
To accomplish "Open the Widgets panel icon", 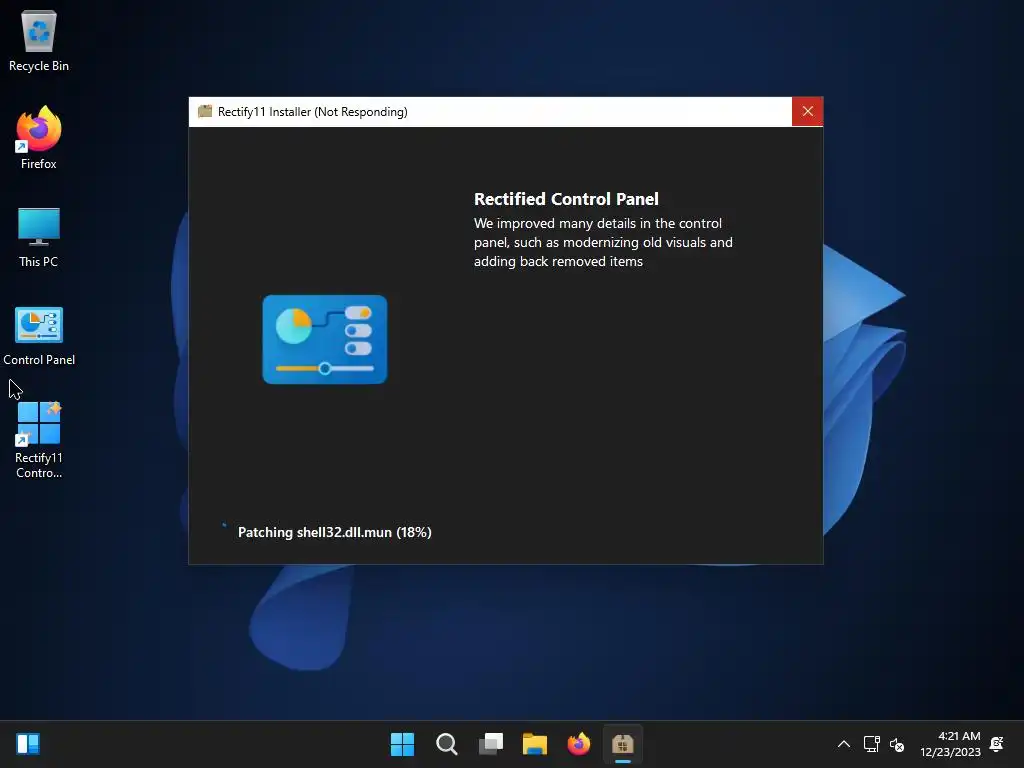I will [x=28, y=744].
